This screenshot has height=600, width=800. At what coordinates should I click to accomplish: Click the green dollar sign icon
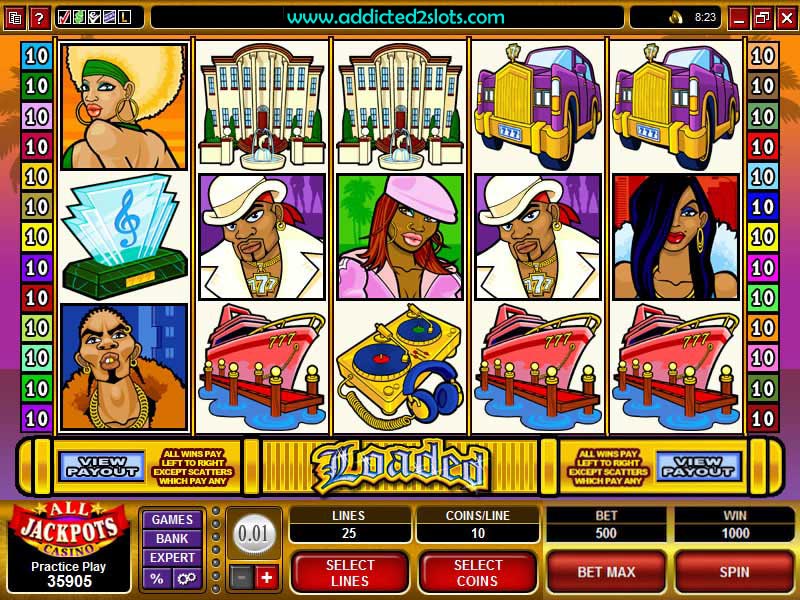[x=80, y=18]
